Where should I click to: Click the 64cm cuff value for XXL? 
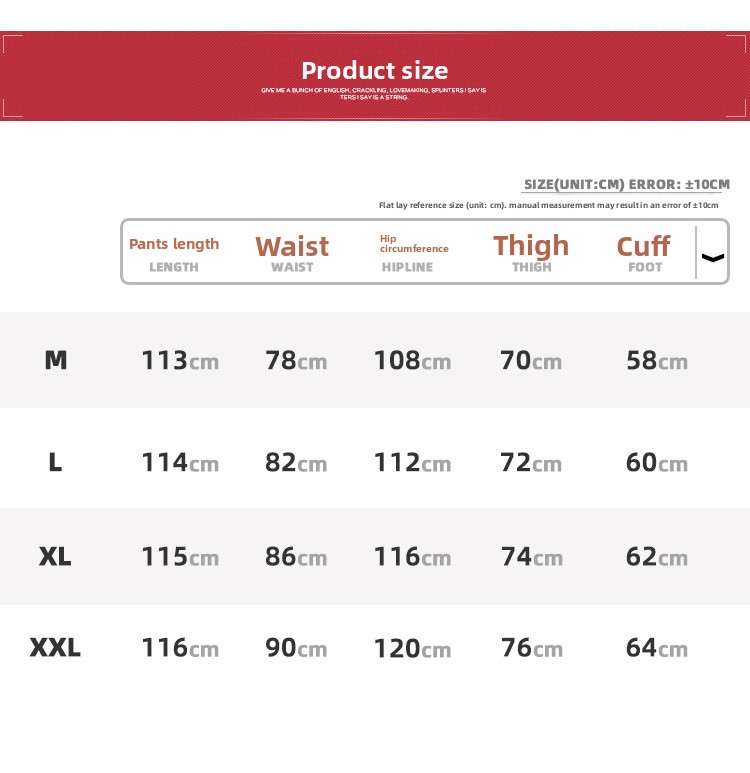tap(657, 648)
